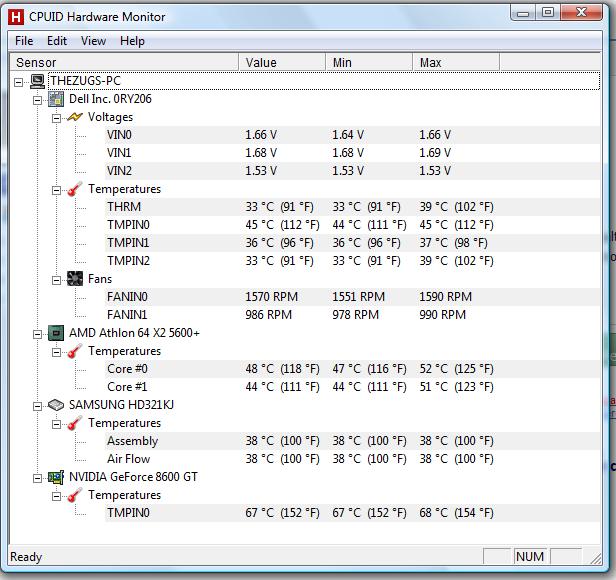Open the Help menu
This screenshot has width=616, height=580.
point(132,41)
